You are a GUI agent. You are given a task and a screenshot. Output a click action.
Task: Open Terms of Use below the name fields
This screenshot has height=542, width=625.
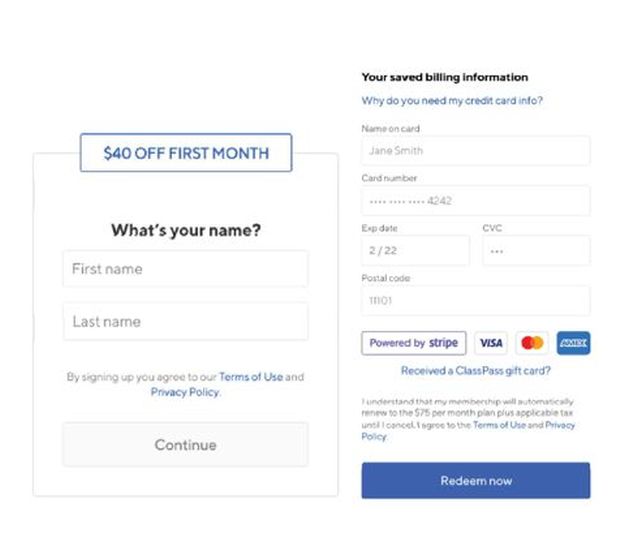[x=251, y=377]
